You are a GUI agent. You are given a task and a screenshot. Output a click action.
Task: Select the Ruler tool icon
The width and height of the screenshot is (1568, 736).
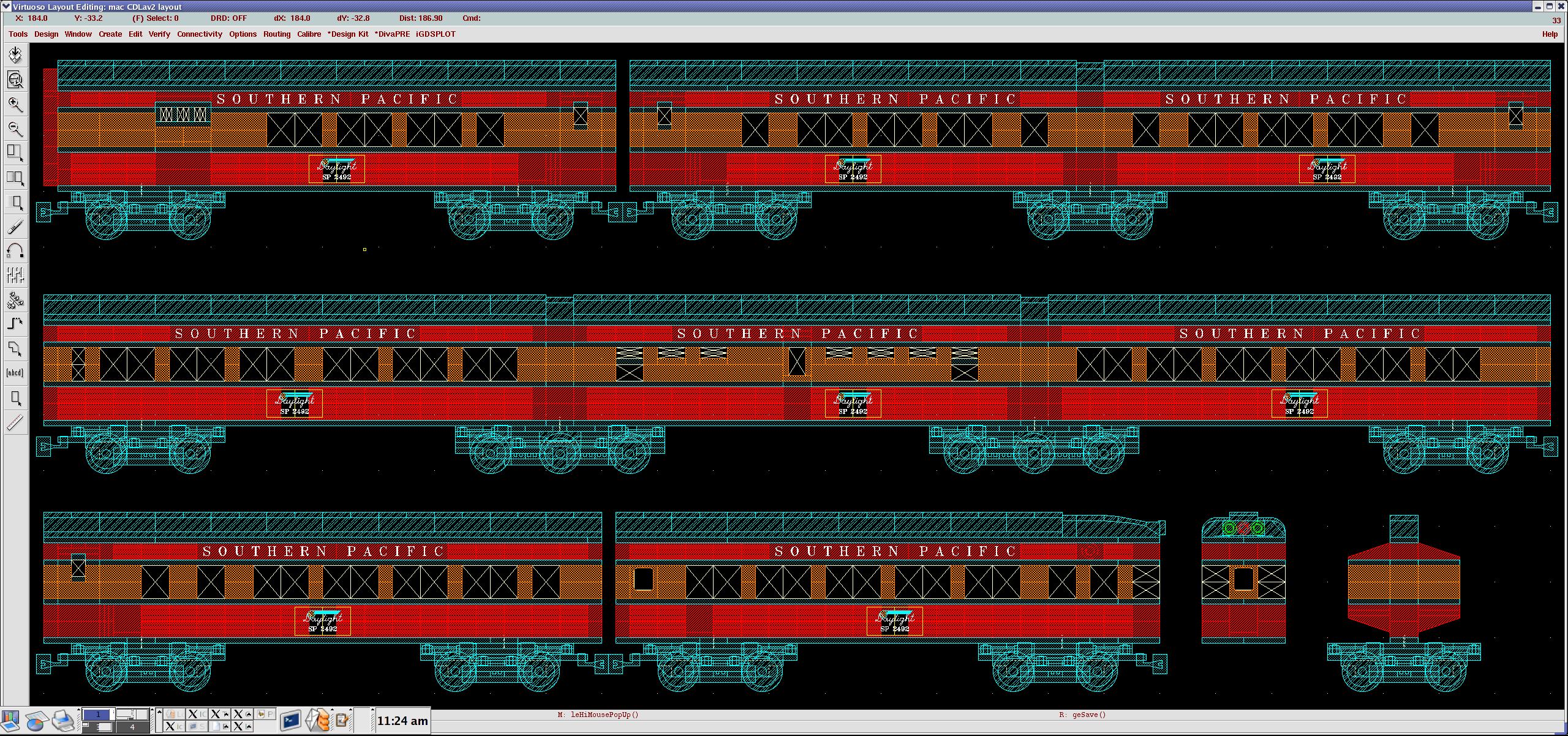15,422
